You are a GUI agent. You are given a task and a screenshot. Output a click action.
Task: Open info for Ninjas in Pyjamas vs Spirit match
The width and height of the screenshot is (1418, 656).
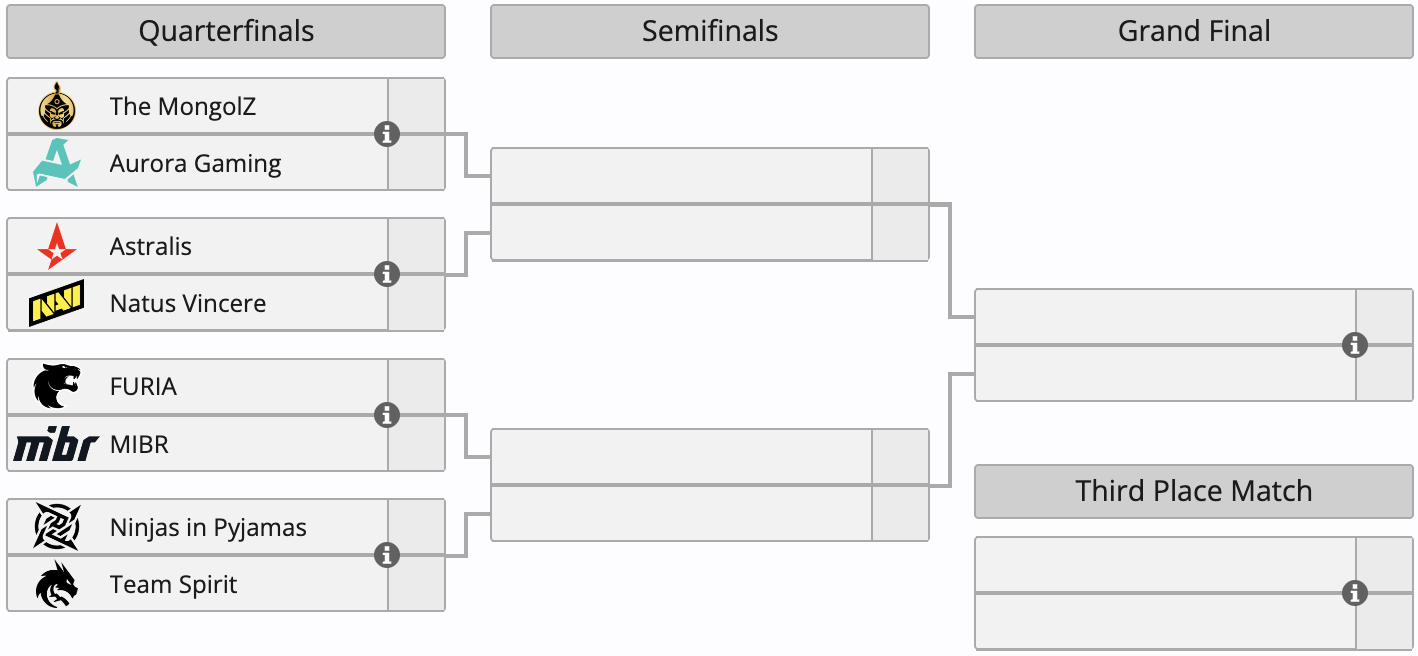(387, 555)
